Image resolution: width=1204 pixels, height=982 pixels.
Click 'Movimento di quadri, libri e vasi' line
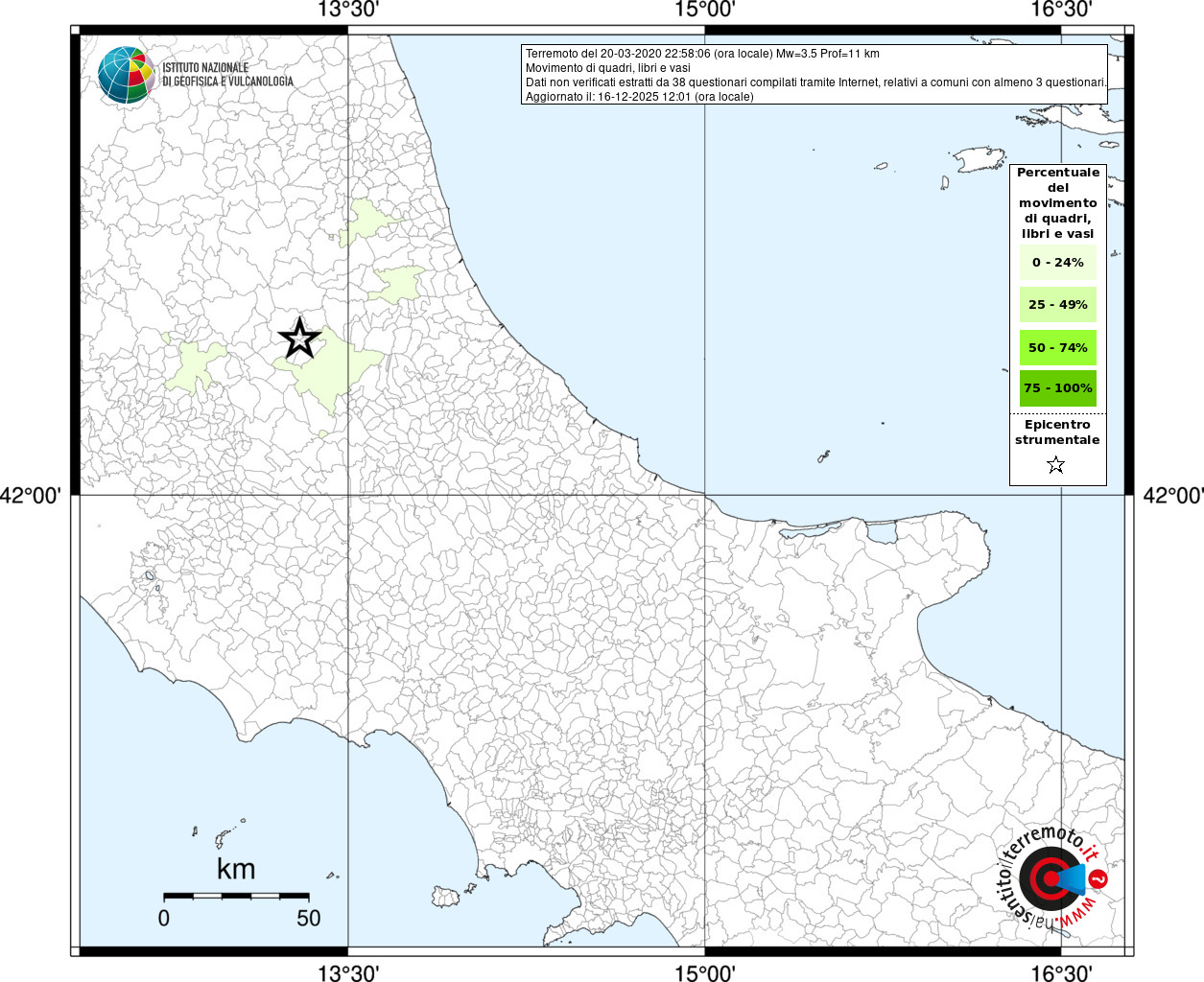pos(607,68)
